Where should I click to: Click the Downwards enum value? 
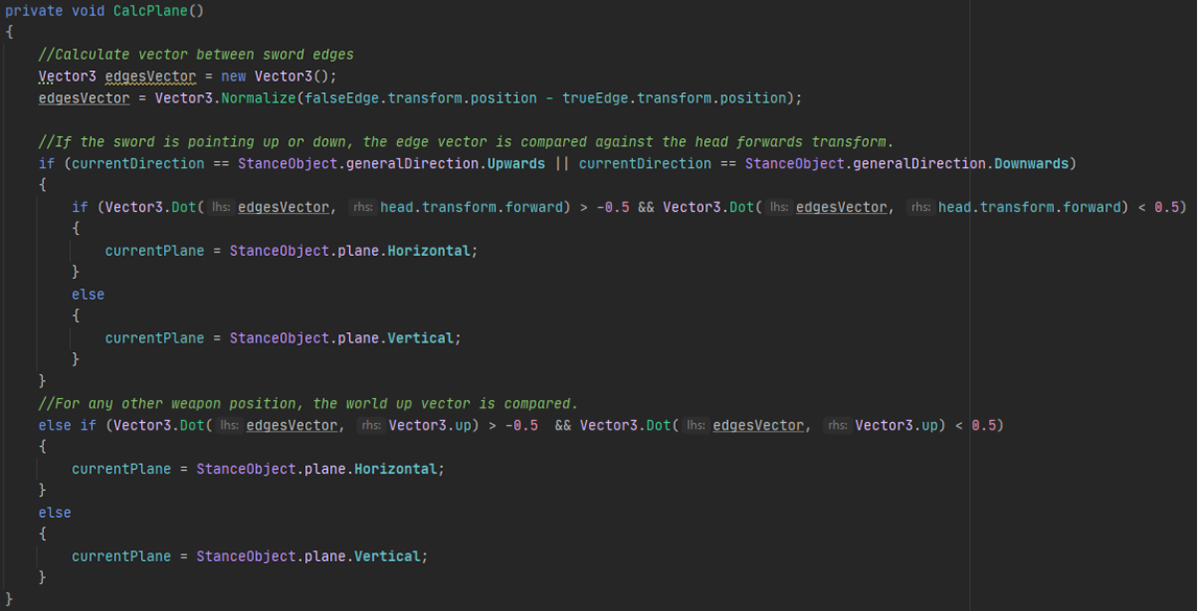pos(1031,163)
